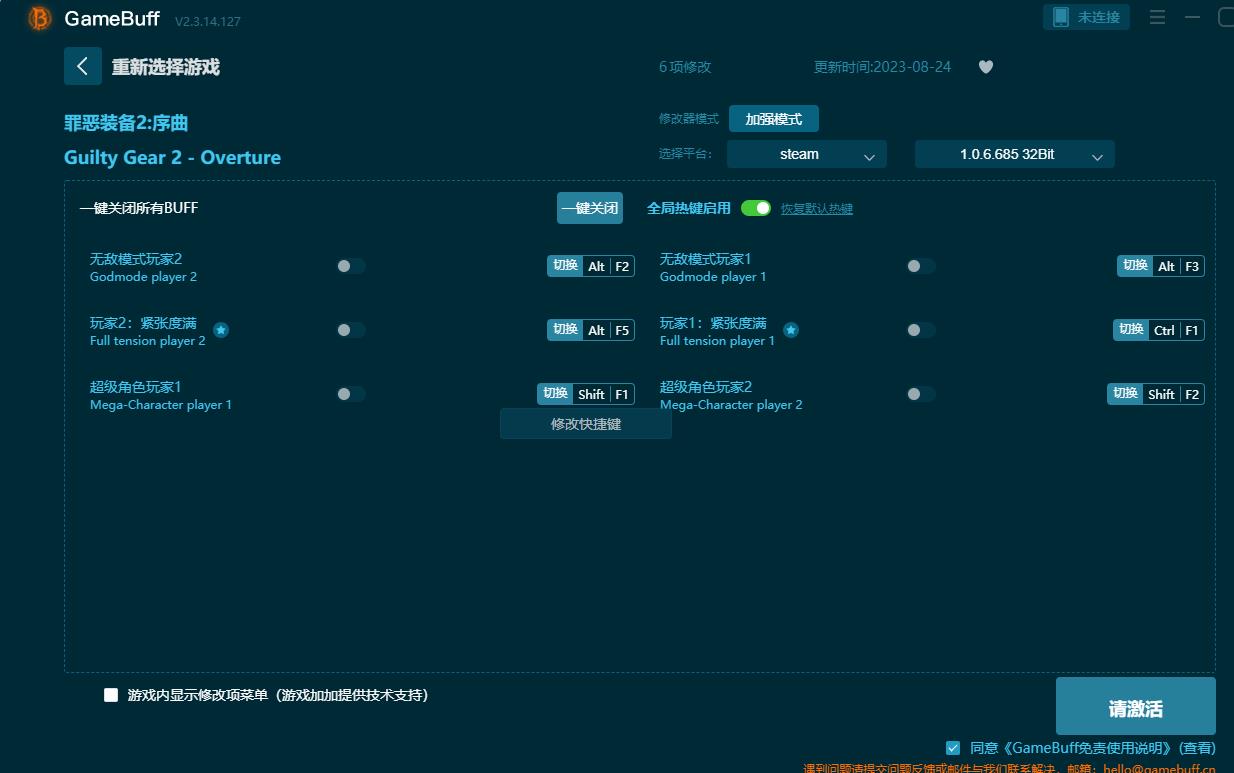The width and height of the screenshot is (1234, 773).
Task: Click the Shift F1 hotkey field
Action: [604, 394]
